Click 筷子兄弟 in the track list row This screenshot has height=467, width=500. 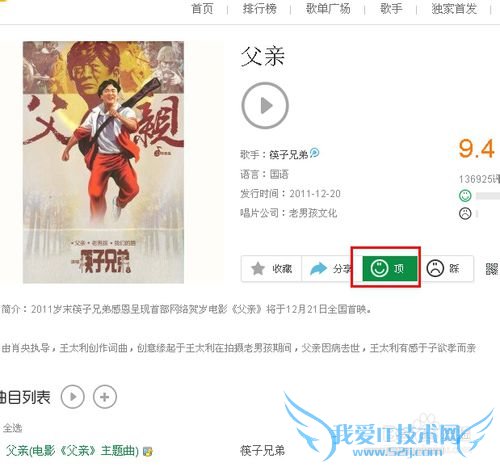point(262,451)
